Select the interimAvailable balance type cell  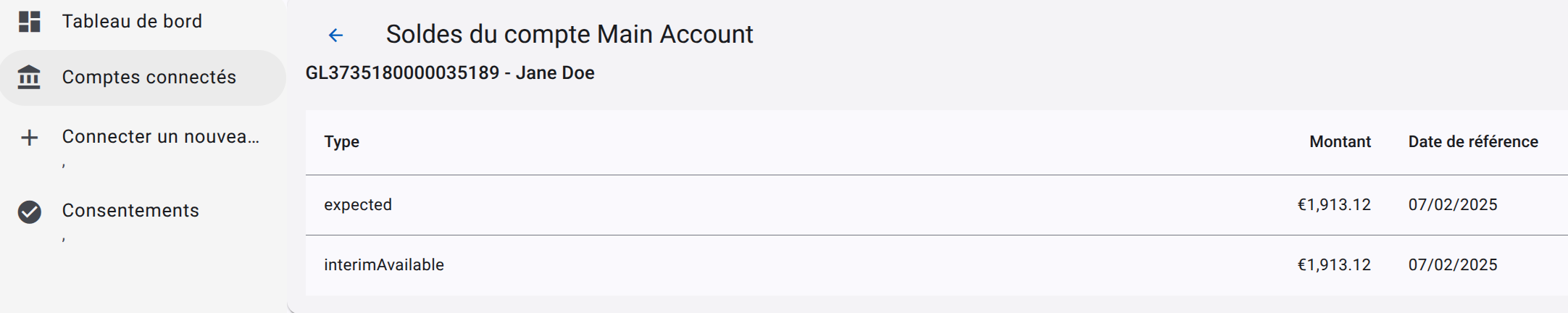384,265
